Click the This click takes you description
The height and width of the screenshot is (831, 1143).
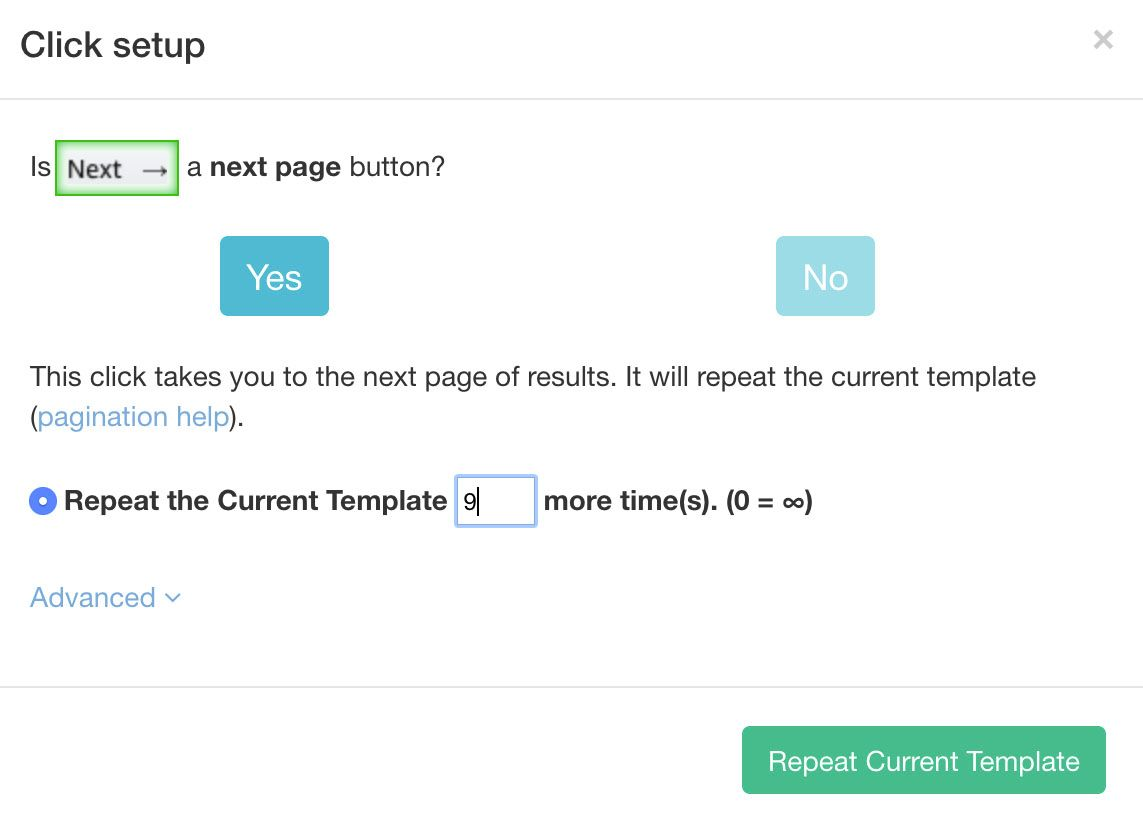533,397
